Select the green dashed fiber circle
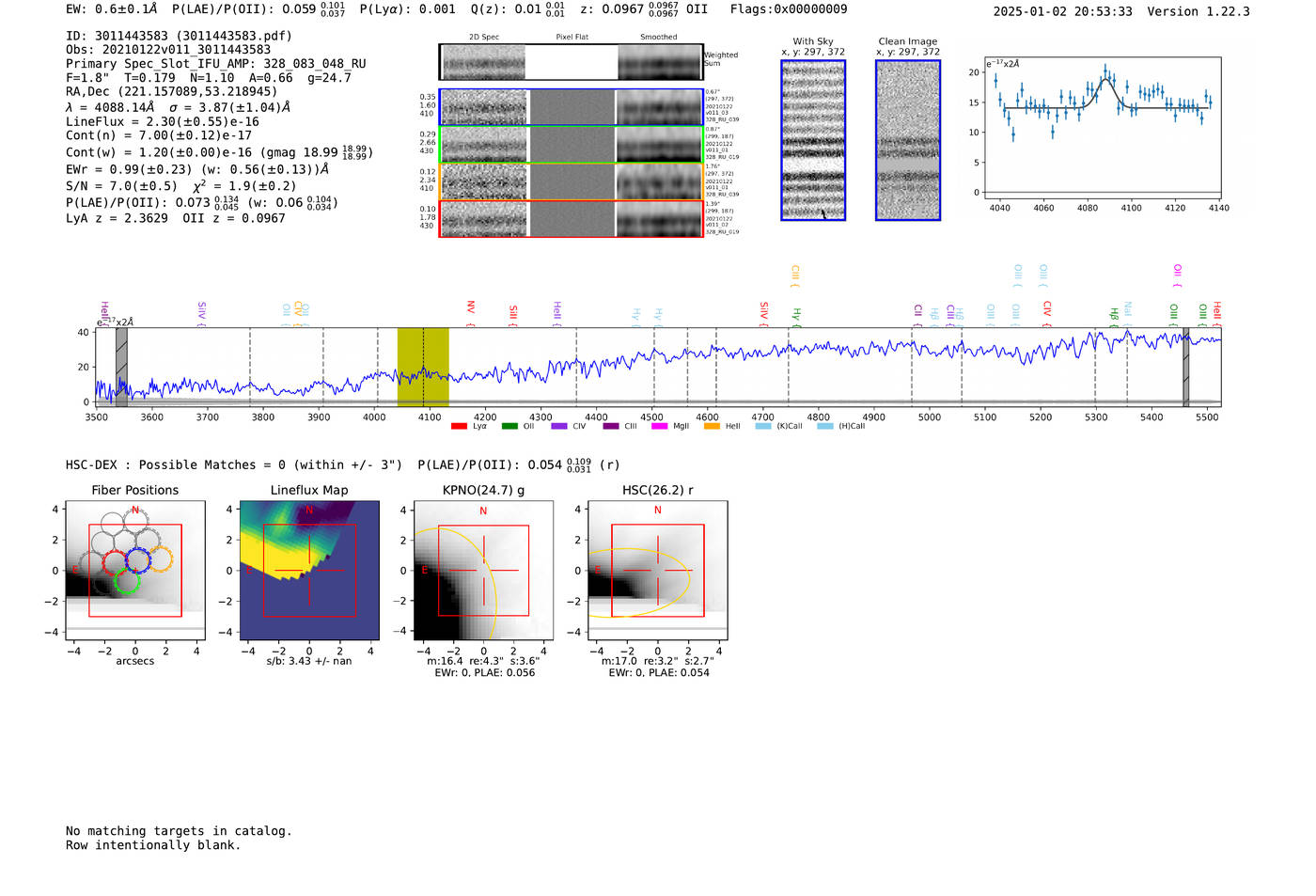The height and width of the screenshot is (896, 1316). coord(127,582)
